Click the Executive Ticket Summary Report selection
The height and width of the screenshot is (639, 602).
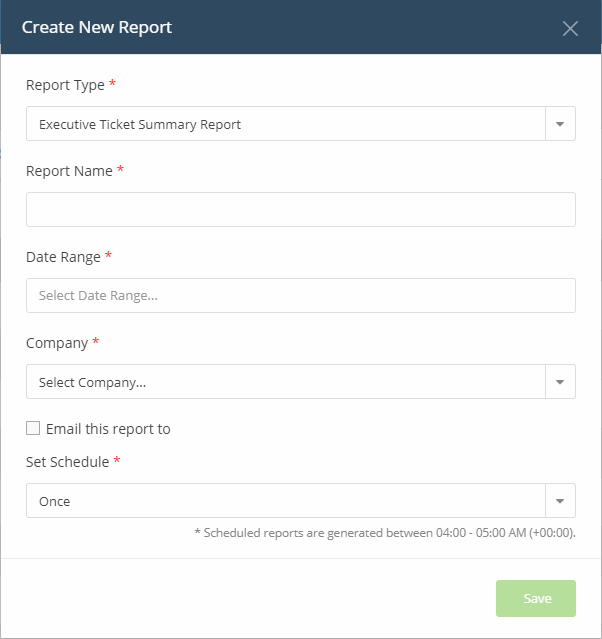pyautogui.click(x=140, y=124)
